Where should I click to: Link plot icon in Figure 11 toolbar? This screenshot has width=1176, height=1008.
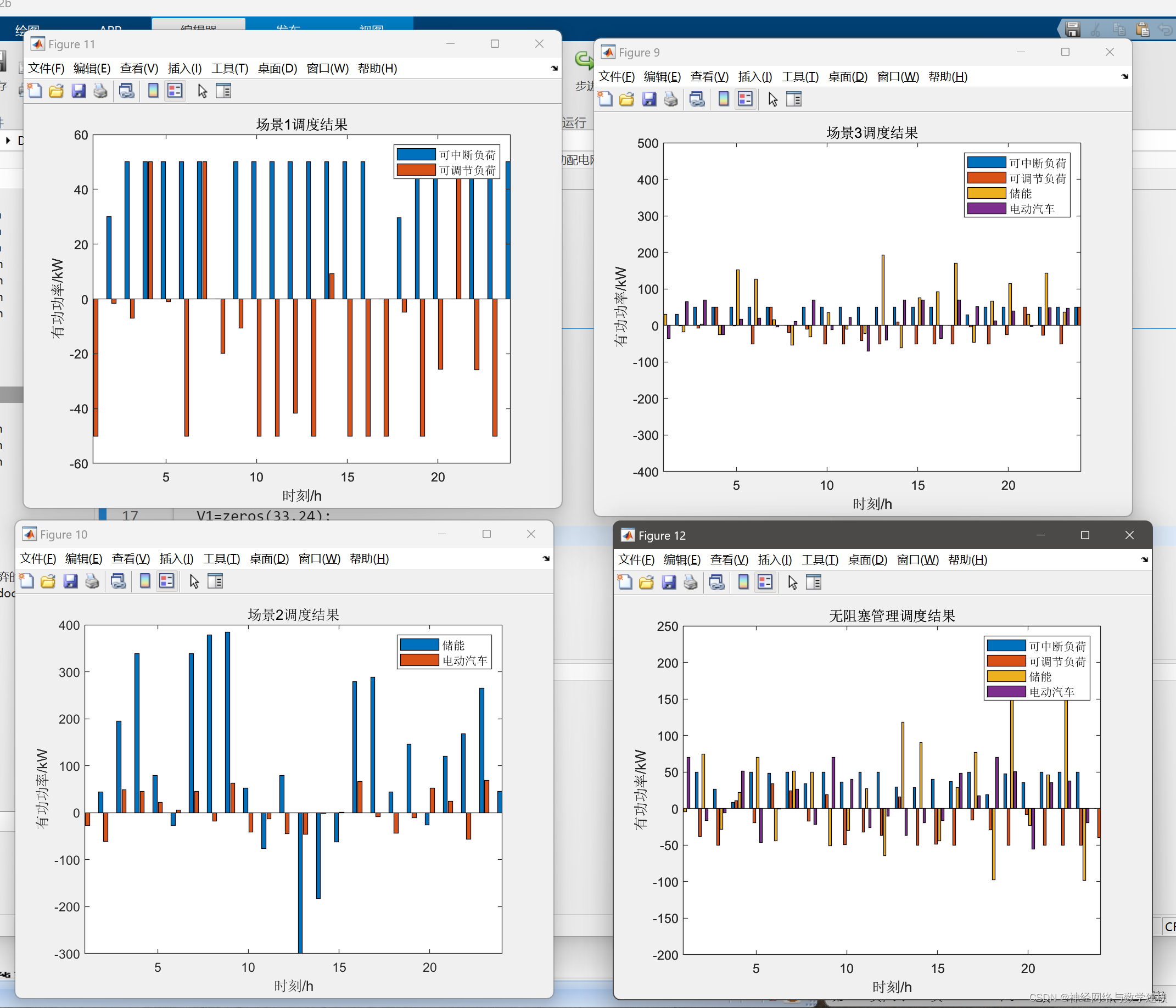click(127, 91)
